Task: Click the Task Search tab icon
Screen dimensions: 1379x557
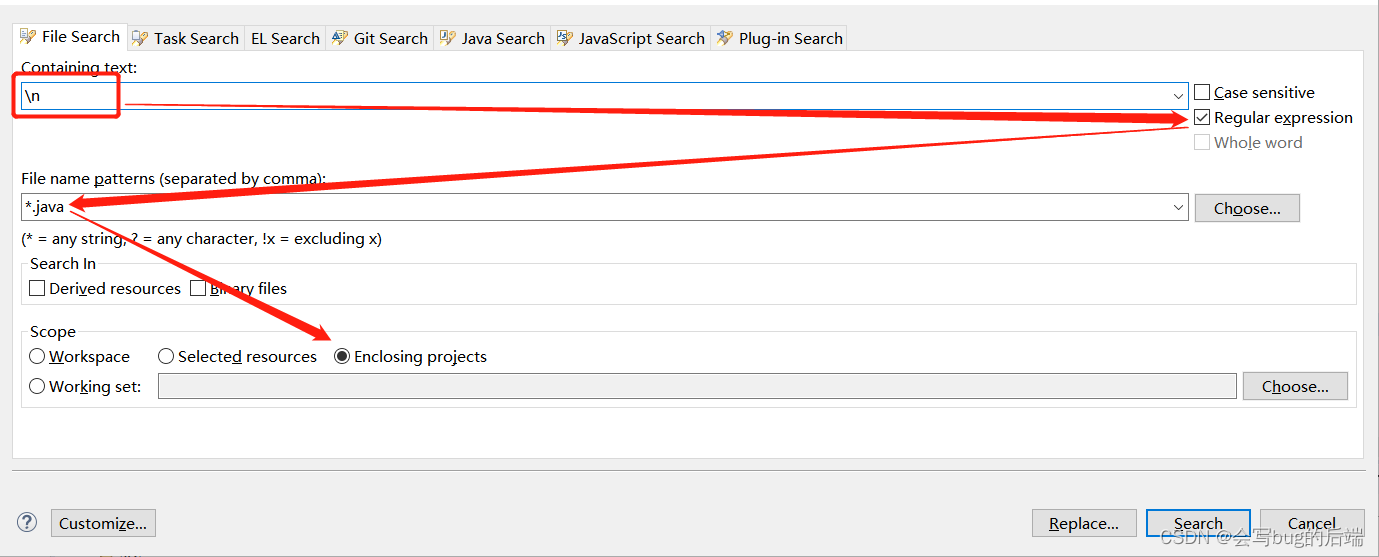Action: 141,38
